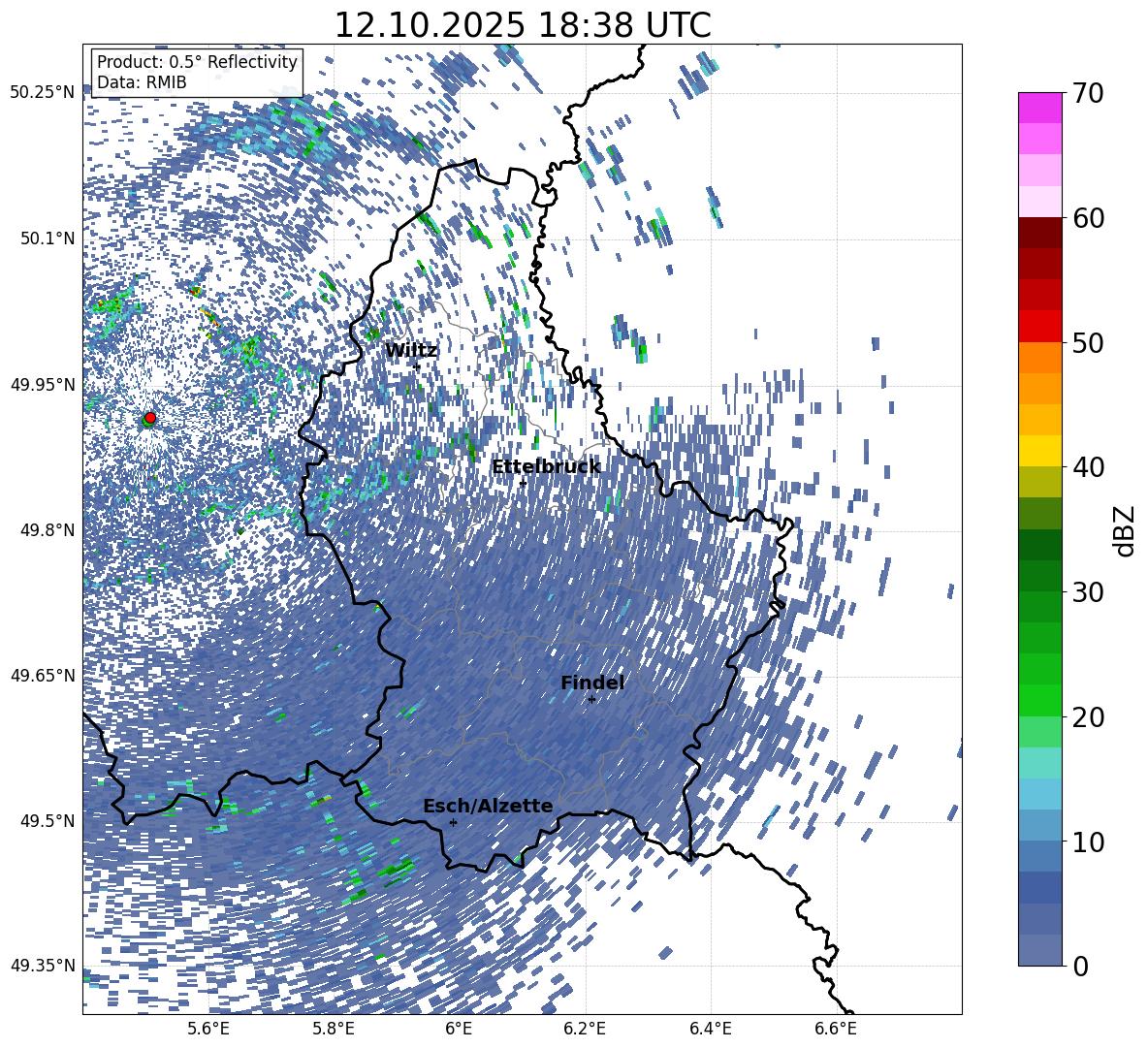Image resolution: width=1148 pixels, height=1048 pixels.
Task: Click the 49.95°N latitude tick label
Action: click(43, 385)
